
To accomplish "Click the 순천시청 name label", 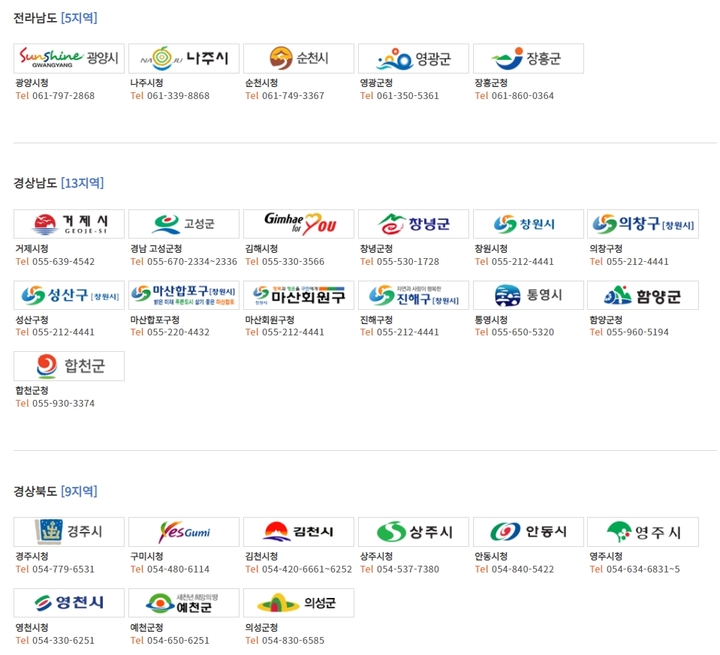I will [261, 83].
